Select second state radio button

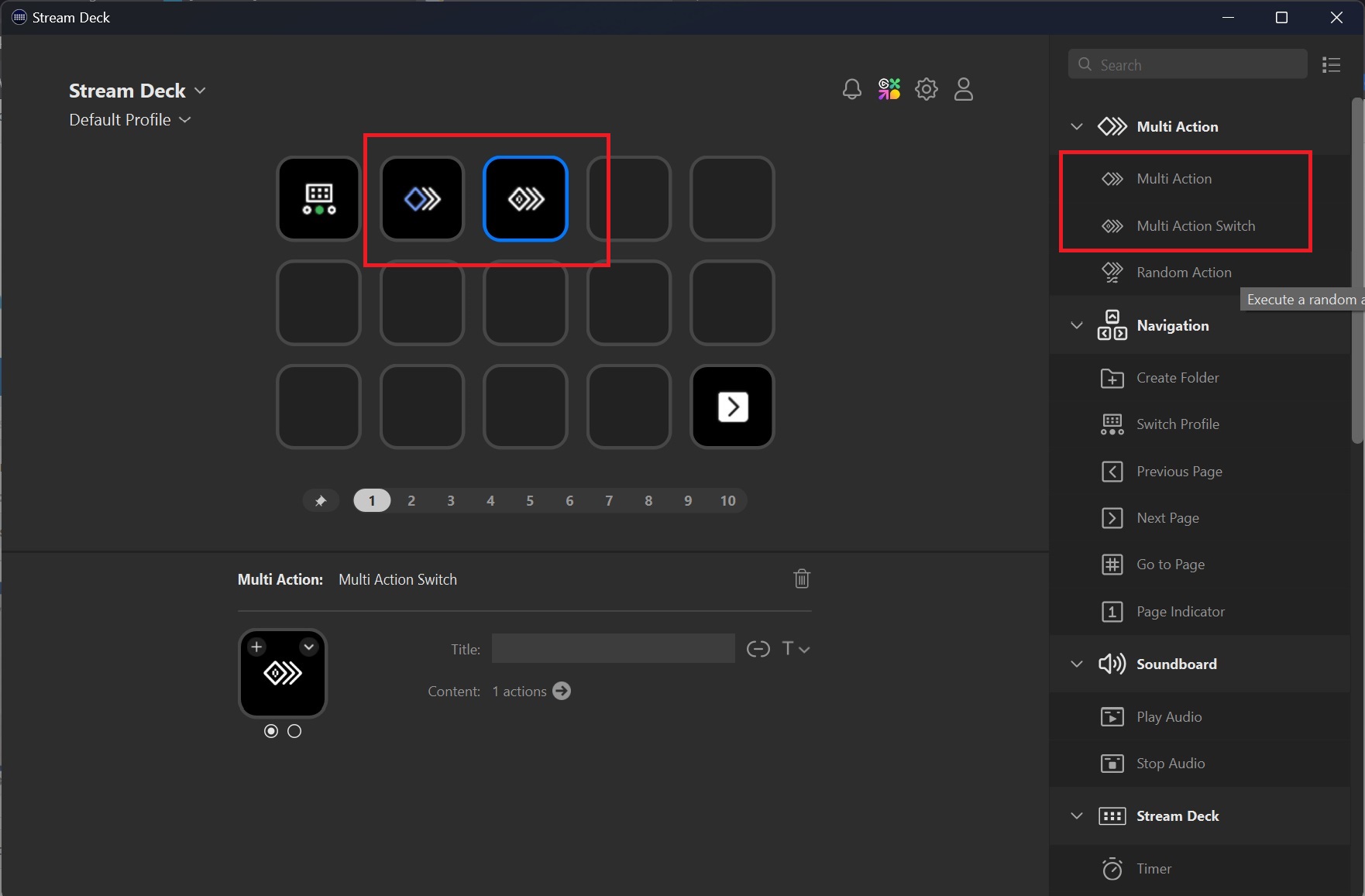tap(294, 731)
